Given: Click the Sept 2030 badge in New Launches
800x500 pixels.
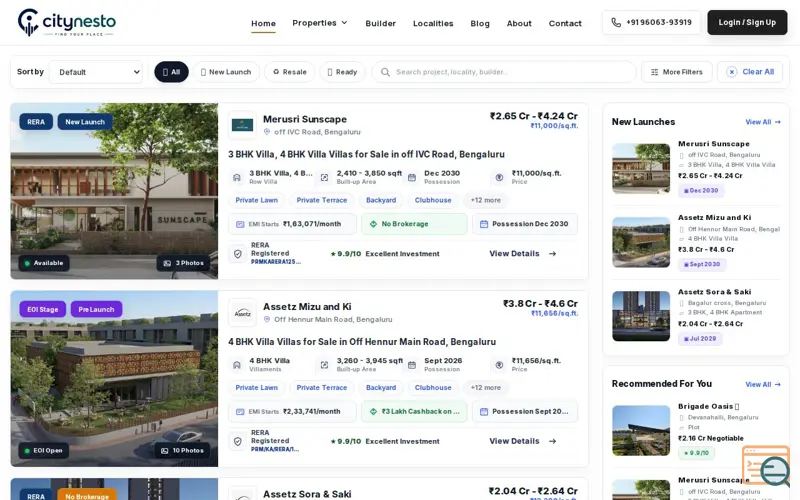Looking at the screenshot, I should 702,264.
